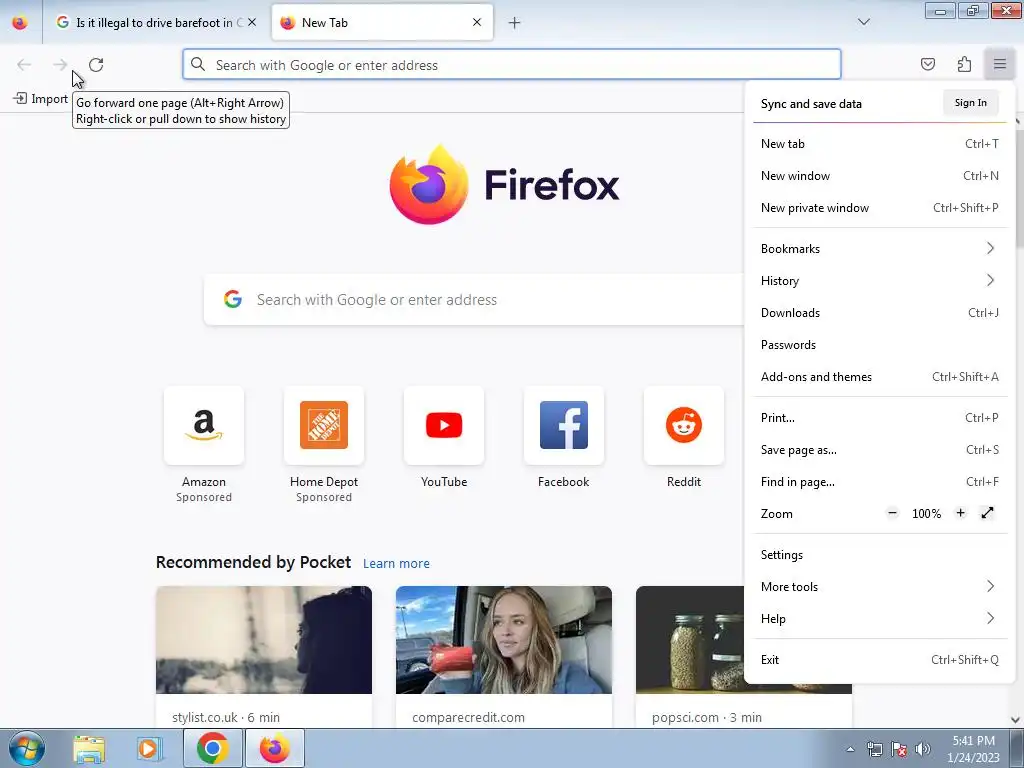Viewport: 1024px width, 768px height.
Task: Close the barefoot driving Google tab
Action: tap(252, 22)
